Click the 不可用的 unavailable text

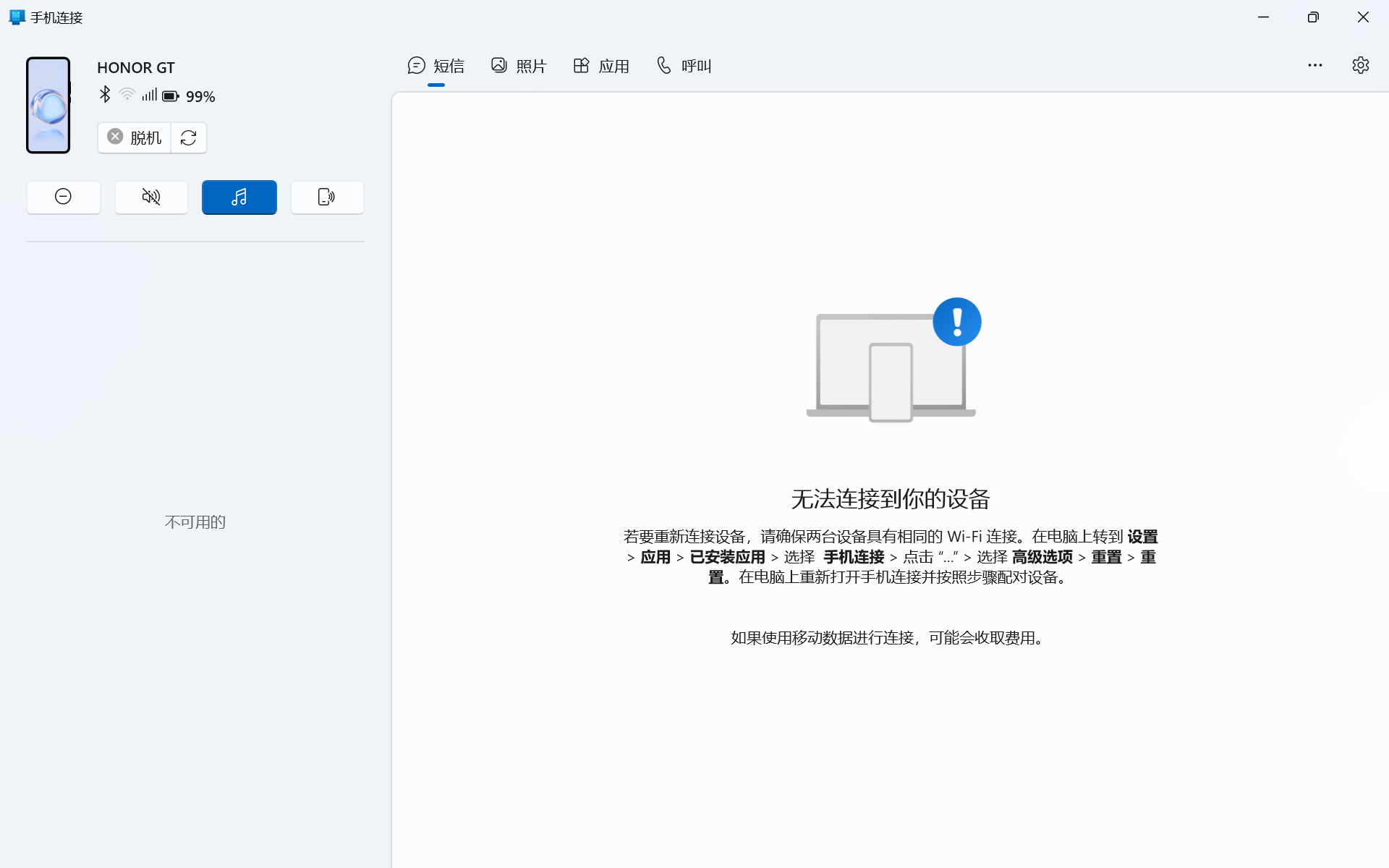click(x=195, y=522)
